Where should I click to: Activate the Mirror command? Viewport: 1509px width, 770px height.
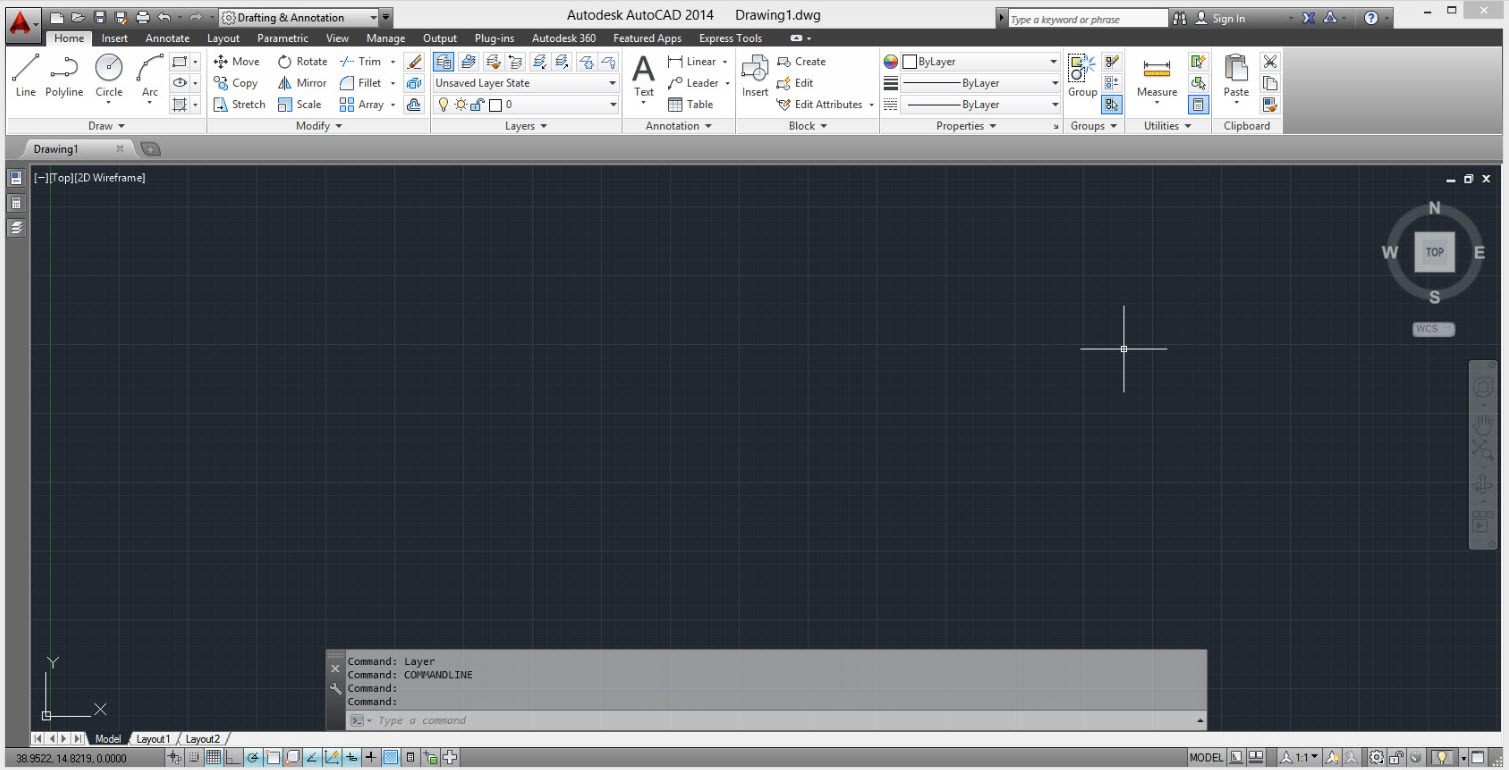302,83
